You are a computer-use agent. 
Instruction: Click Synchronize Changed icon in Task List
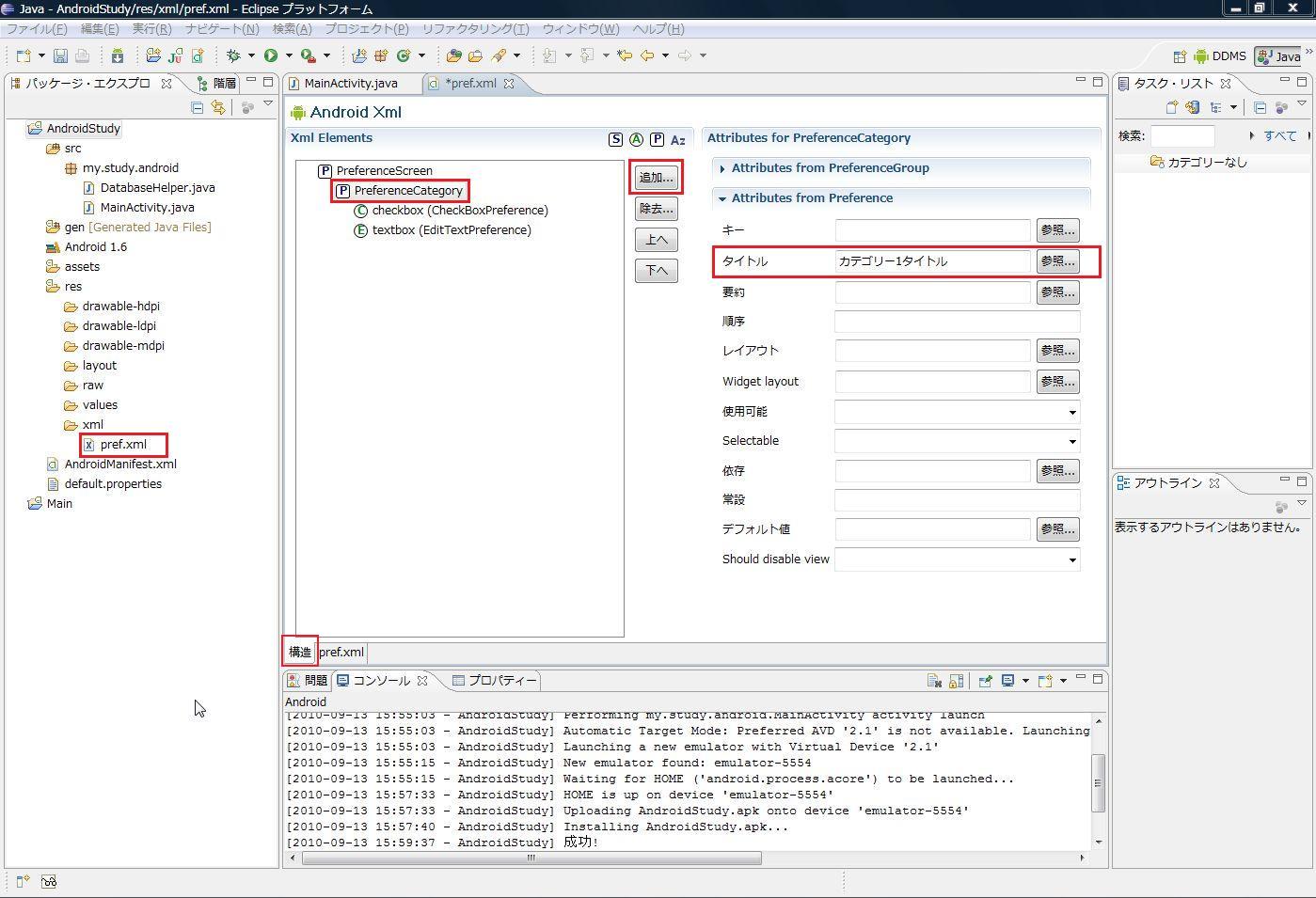(x=1193, y=107)
